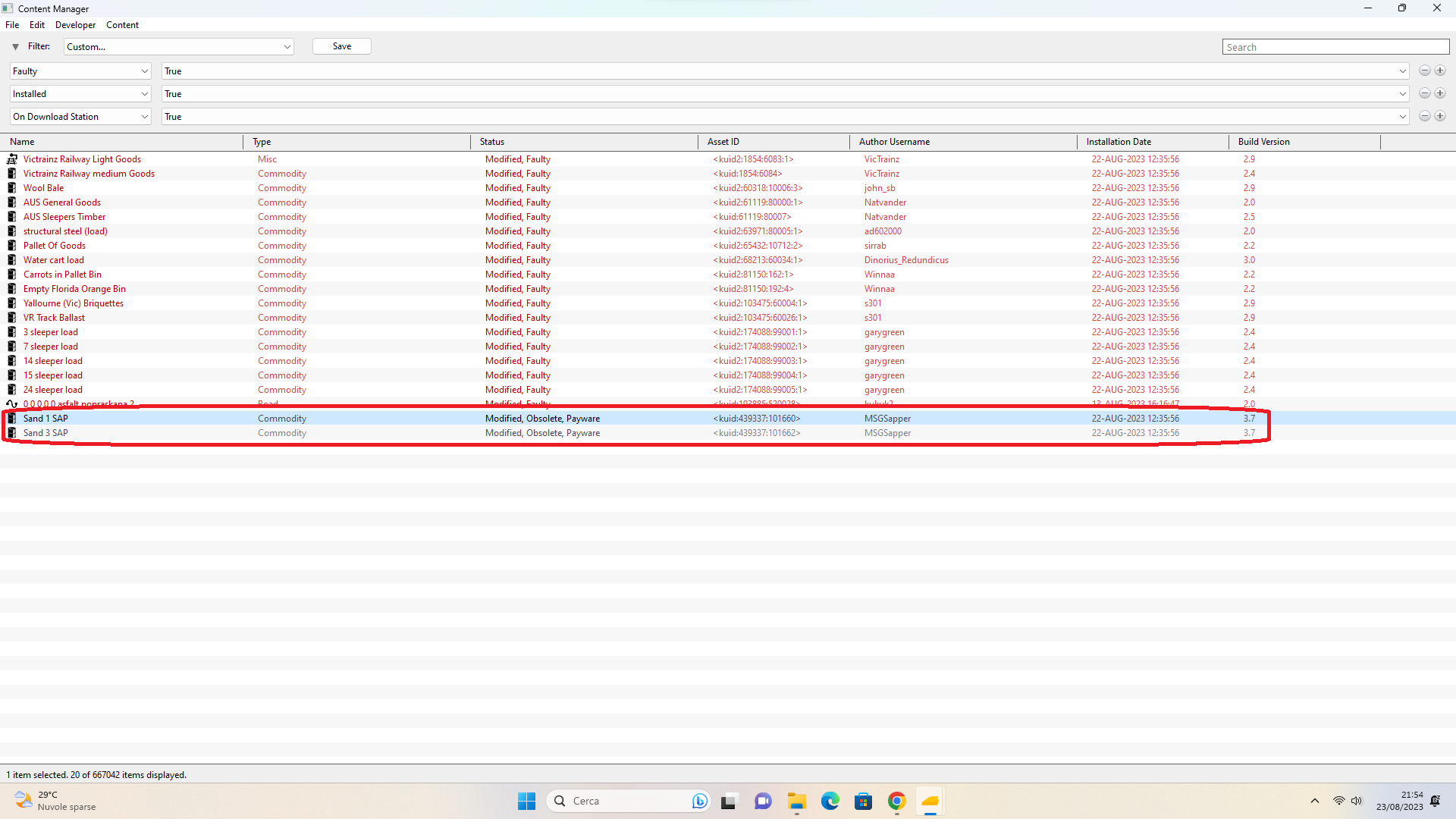Open True value dropdown for On Download Station
Image resolution: width=1456 pixels, height=819 pixels.
coord(785,117)
